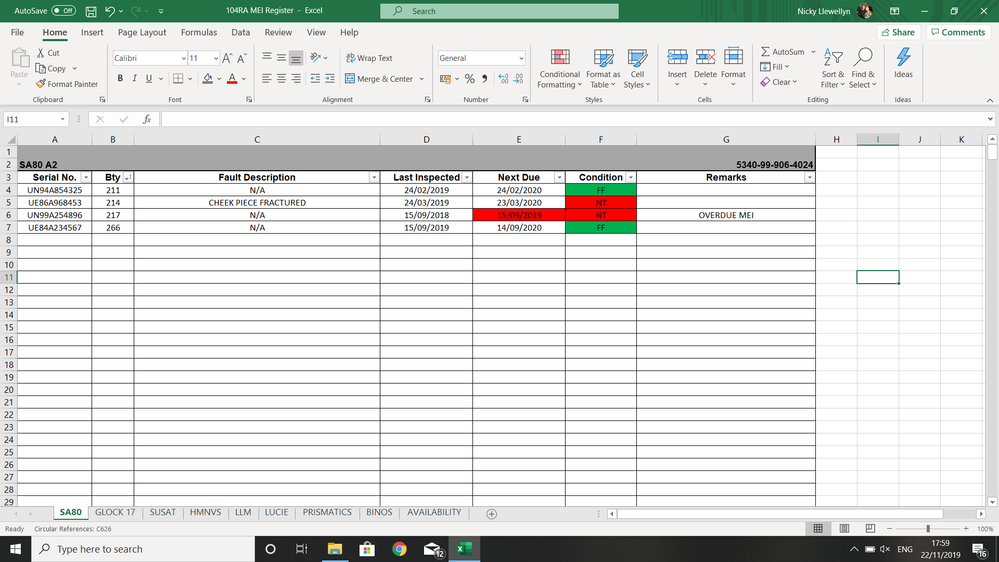Apply the Comma Style format
This screenshot has width=999, height=562.
point(485,78)
